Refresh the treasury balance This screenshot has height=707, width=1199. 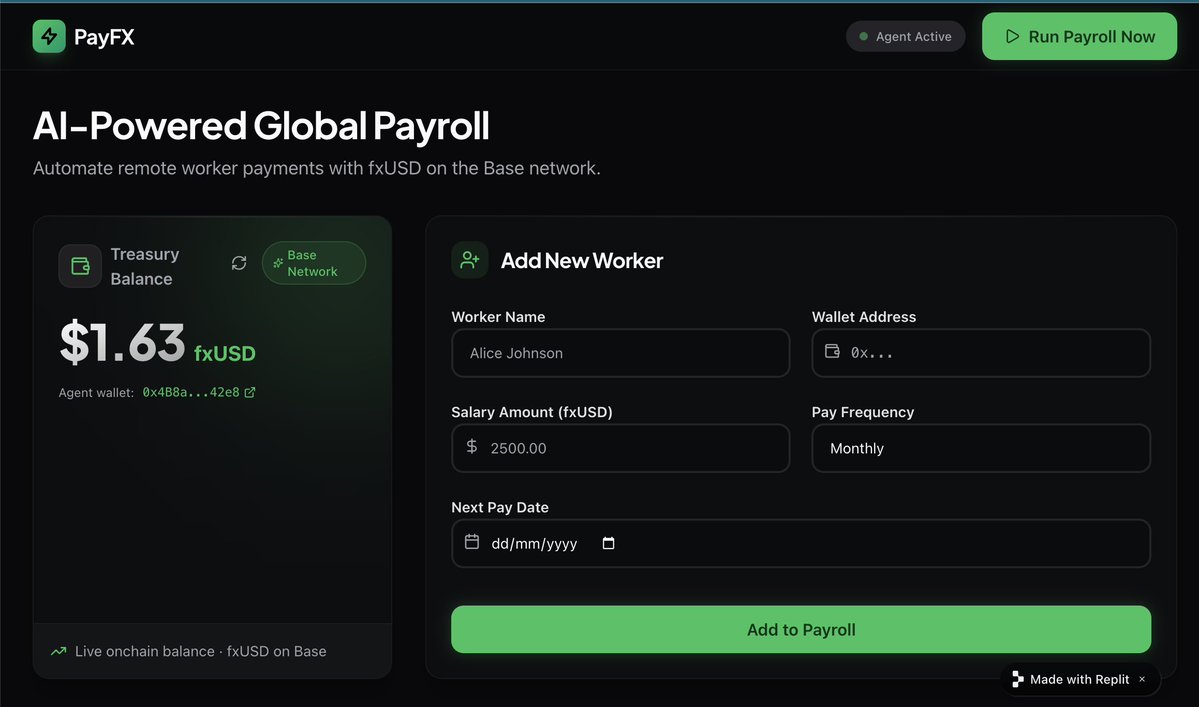(239, 263)
